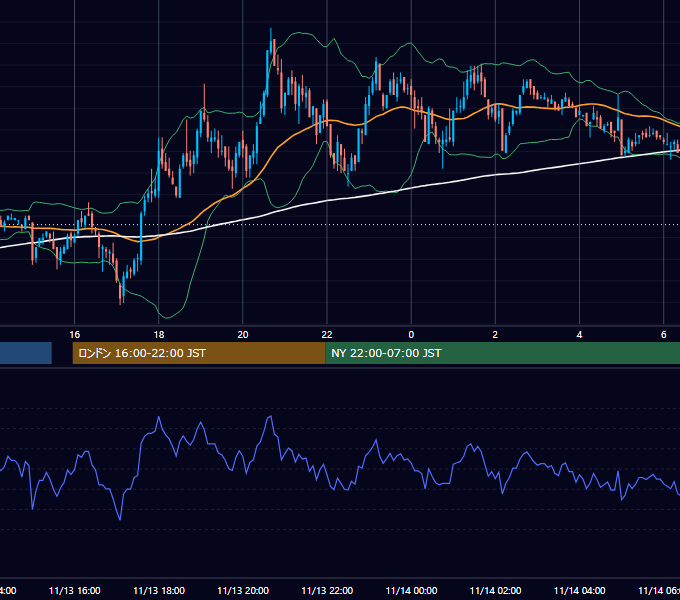
Task: Click the 16 hour label on the price chart axis
Action: pyautogui.click(x=75, y=335)
